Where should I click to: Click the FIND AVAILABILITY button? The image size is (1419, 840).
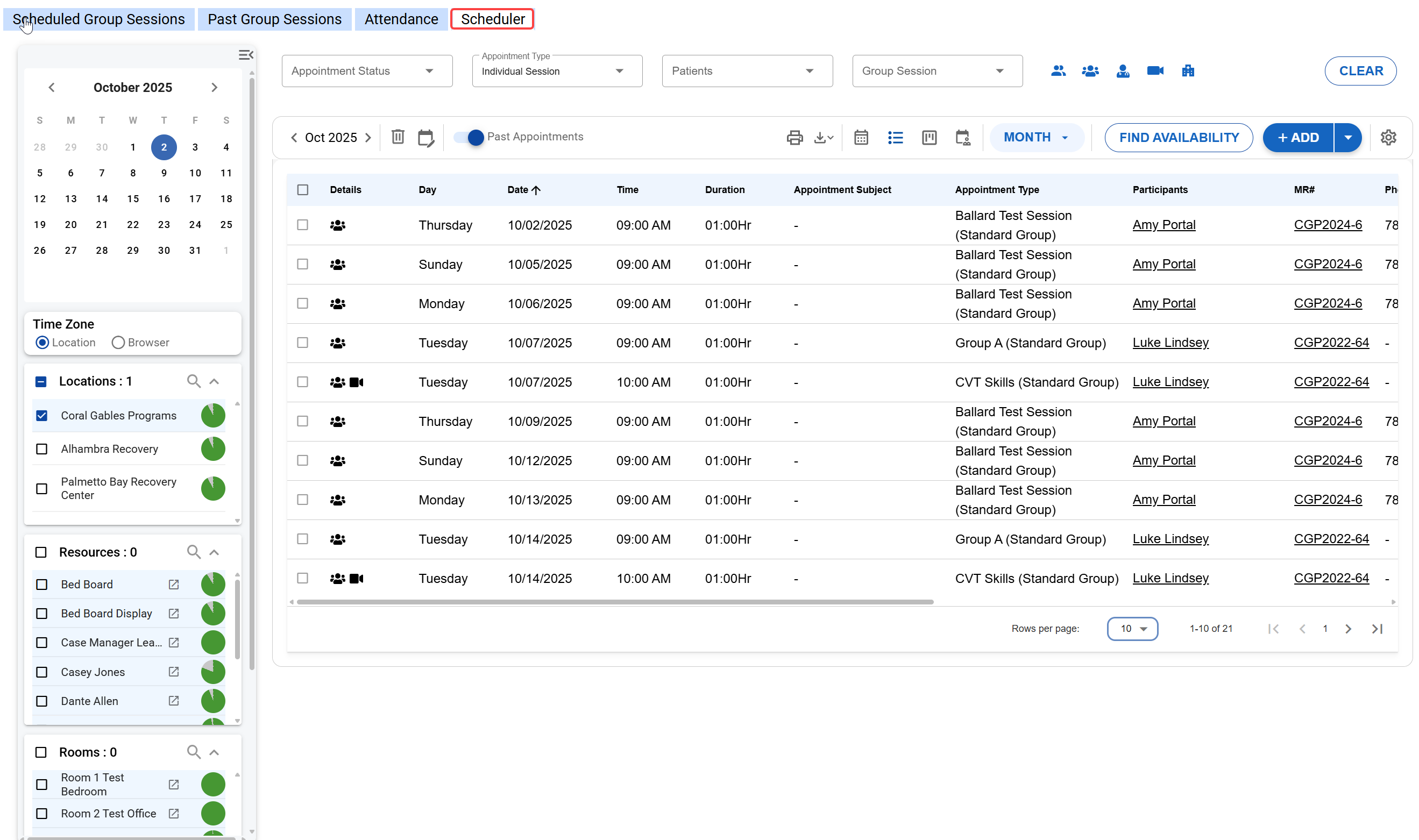[x=1178, y=138]
